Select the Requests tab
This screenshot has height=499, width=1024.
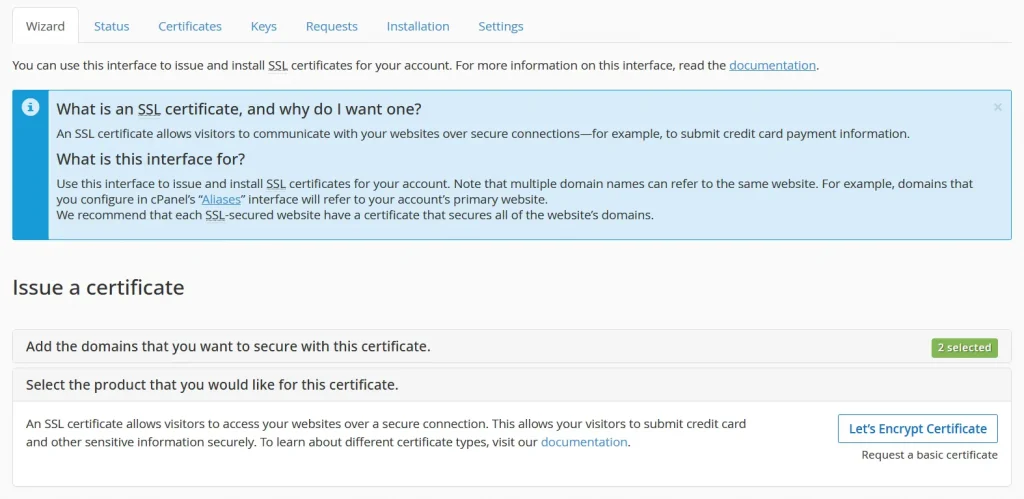pyautogui.click(x=332, y=26)
